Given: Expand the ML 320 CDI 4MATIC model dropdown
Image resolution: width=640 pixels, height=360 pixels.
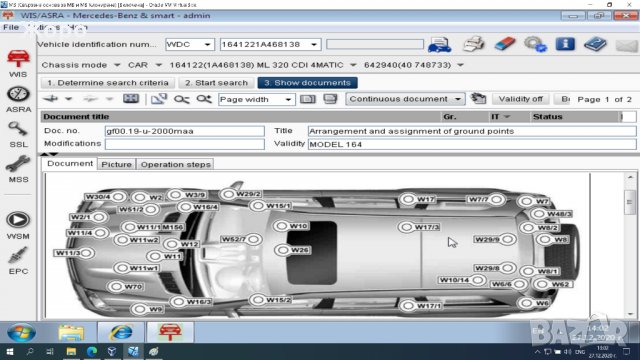Looking at the screenshot, I should coord(353,65).
